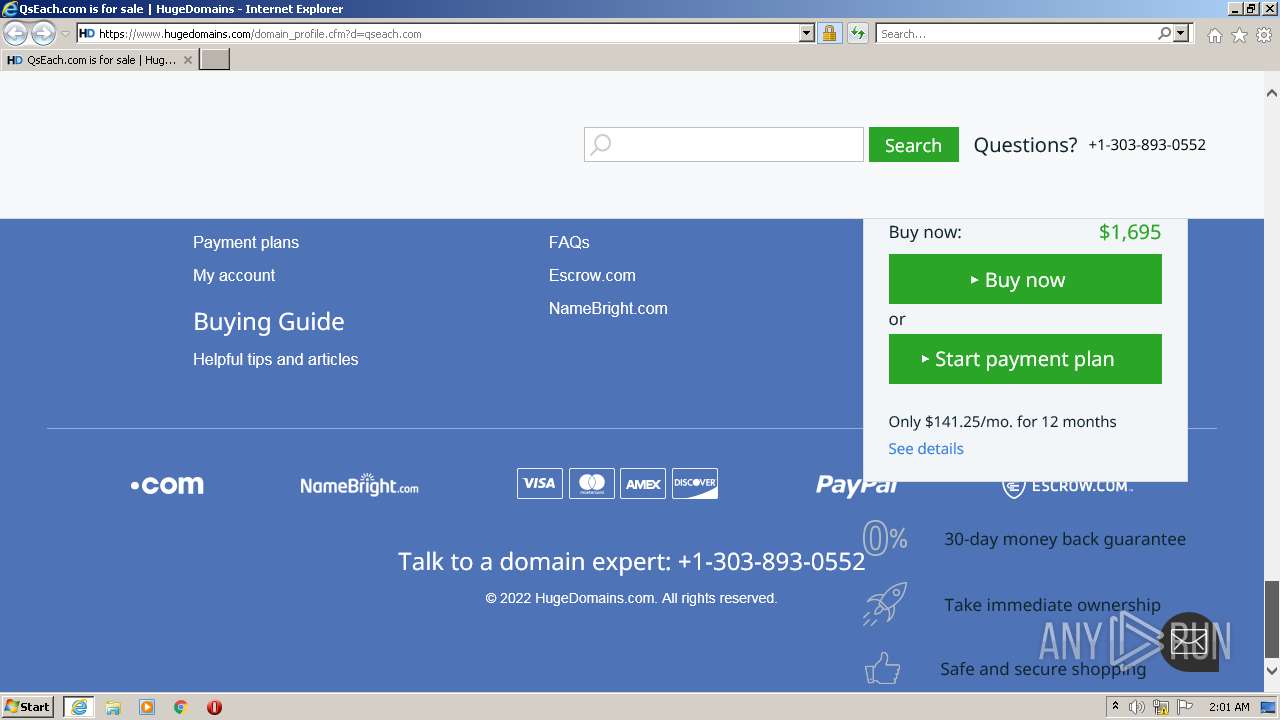The width and height of the screenshot is (1280, 720).
Task: Open the volume speaker tray icon
Action: pos(1137,707)
